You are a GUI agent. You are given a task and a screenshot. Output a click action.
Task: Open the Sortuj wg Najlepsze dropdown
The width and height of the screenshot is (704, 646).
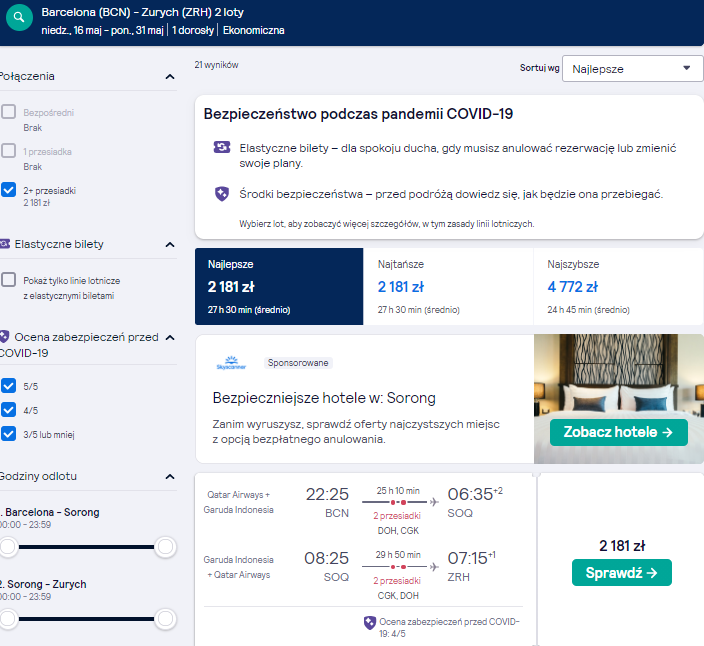(632, 68)
